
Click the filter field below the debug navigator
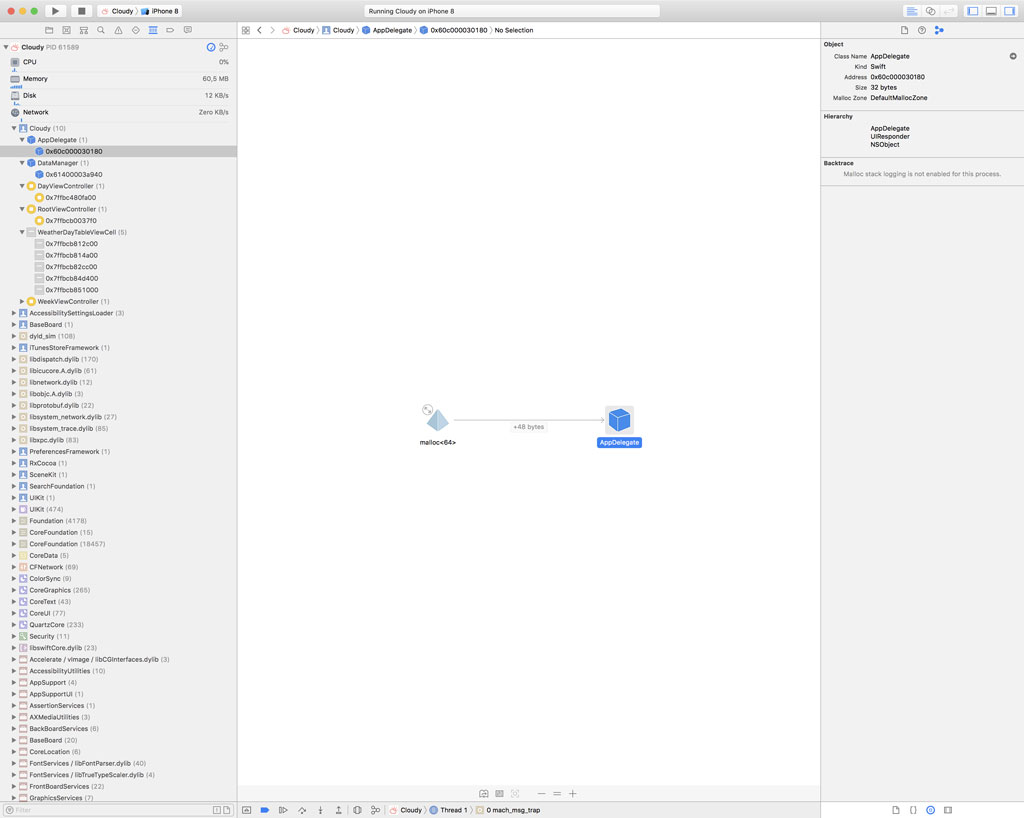click(110, 811)
